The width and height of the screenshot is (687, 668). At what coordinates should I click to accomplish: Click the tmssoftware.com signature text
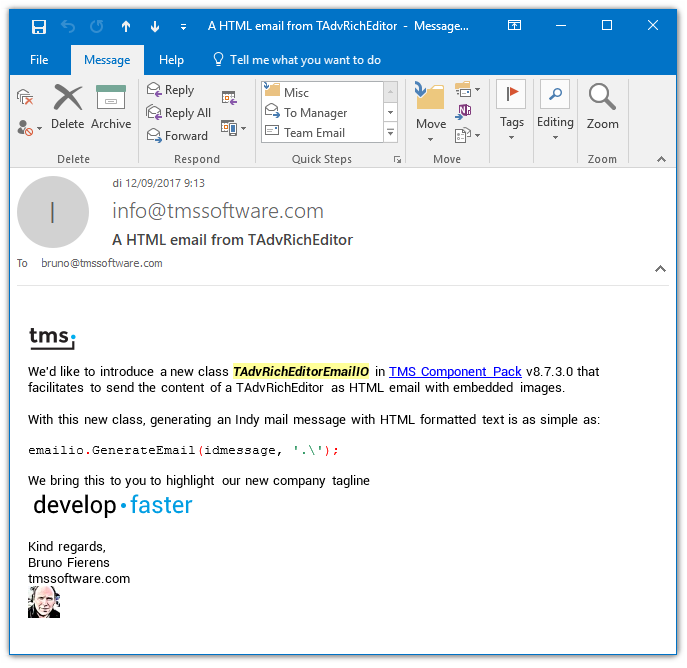click(x=79, y=578)
